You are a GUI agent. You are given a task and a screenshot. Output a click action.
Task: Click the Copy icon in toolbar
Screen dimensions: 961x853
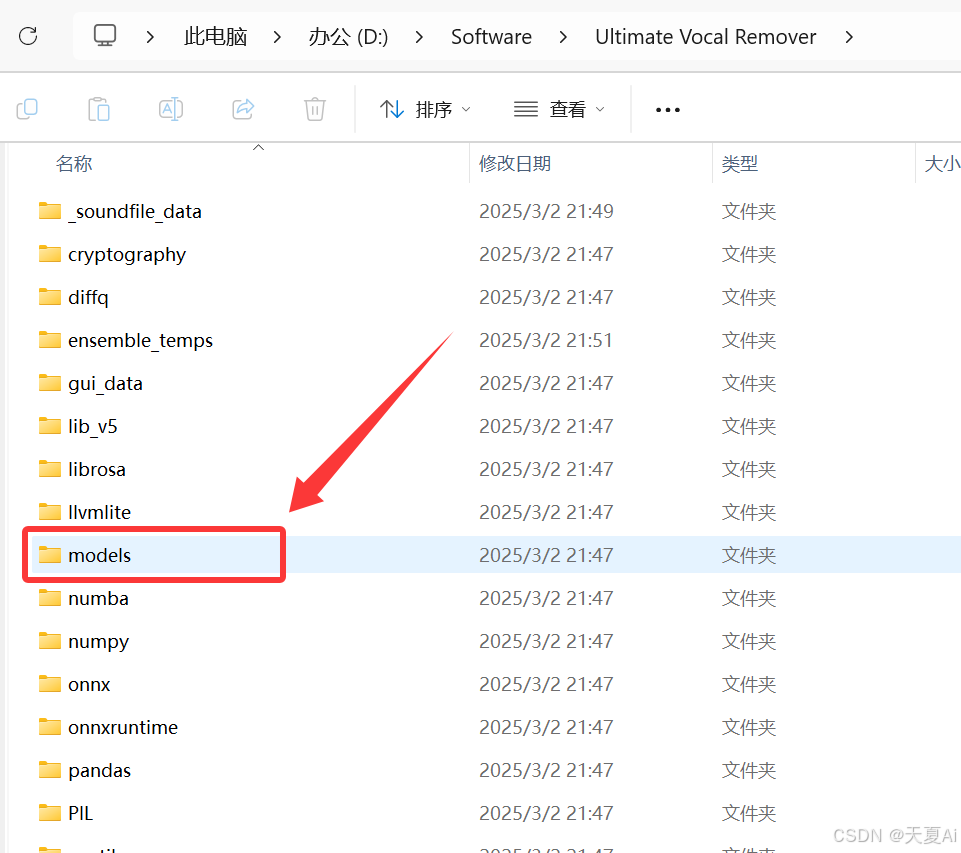pyautogui.click(x=27, y=109)
